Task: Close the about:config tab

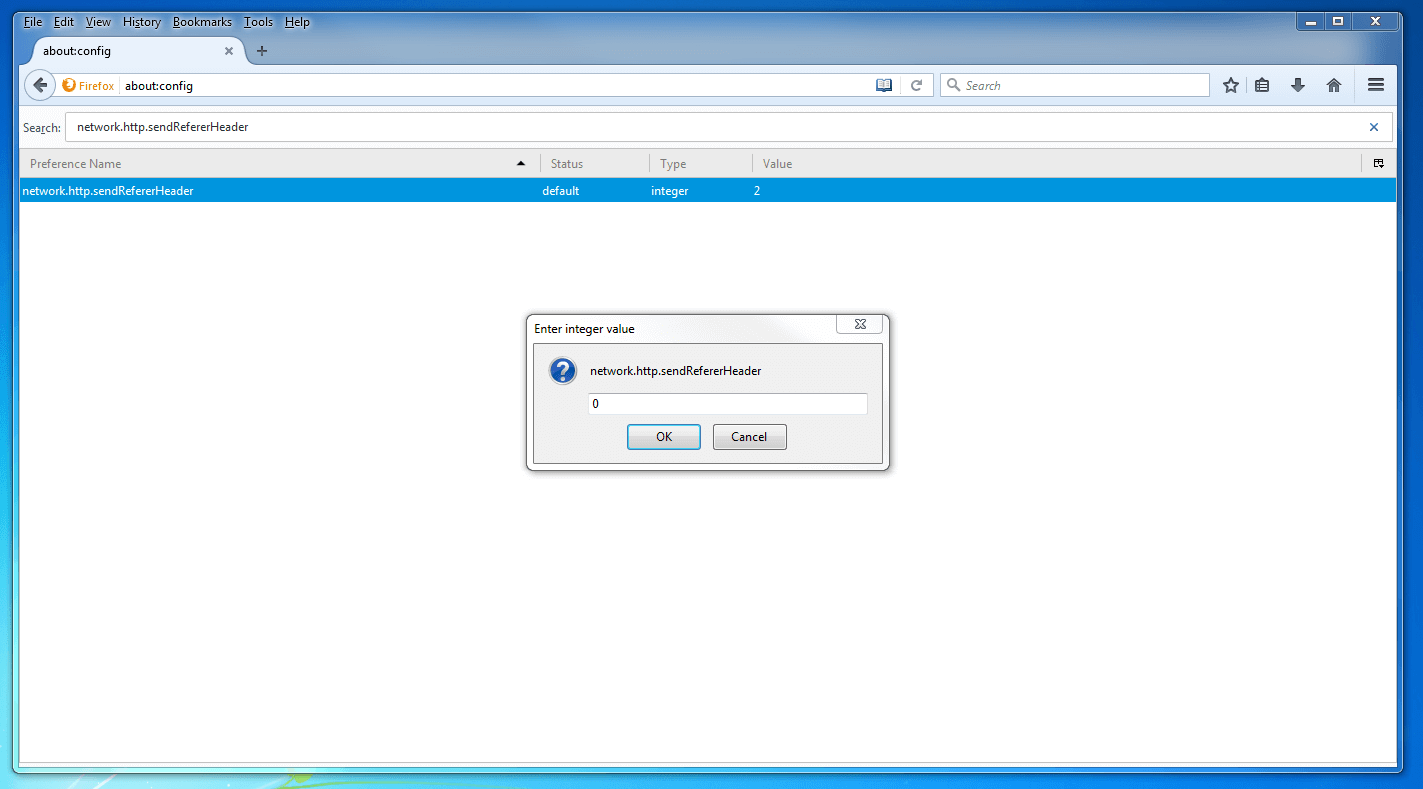Action: coord(229,51)
